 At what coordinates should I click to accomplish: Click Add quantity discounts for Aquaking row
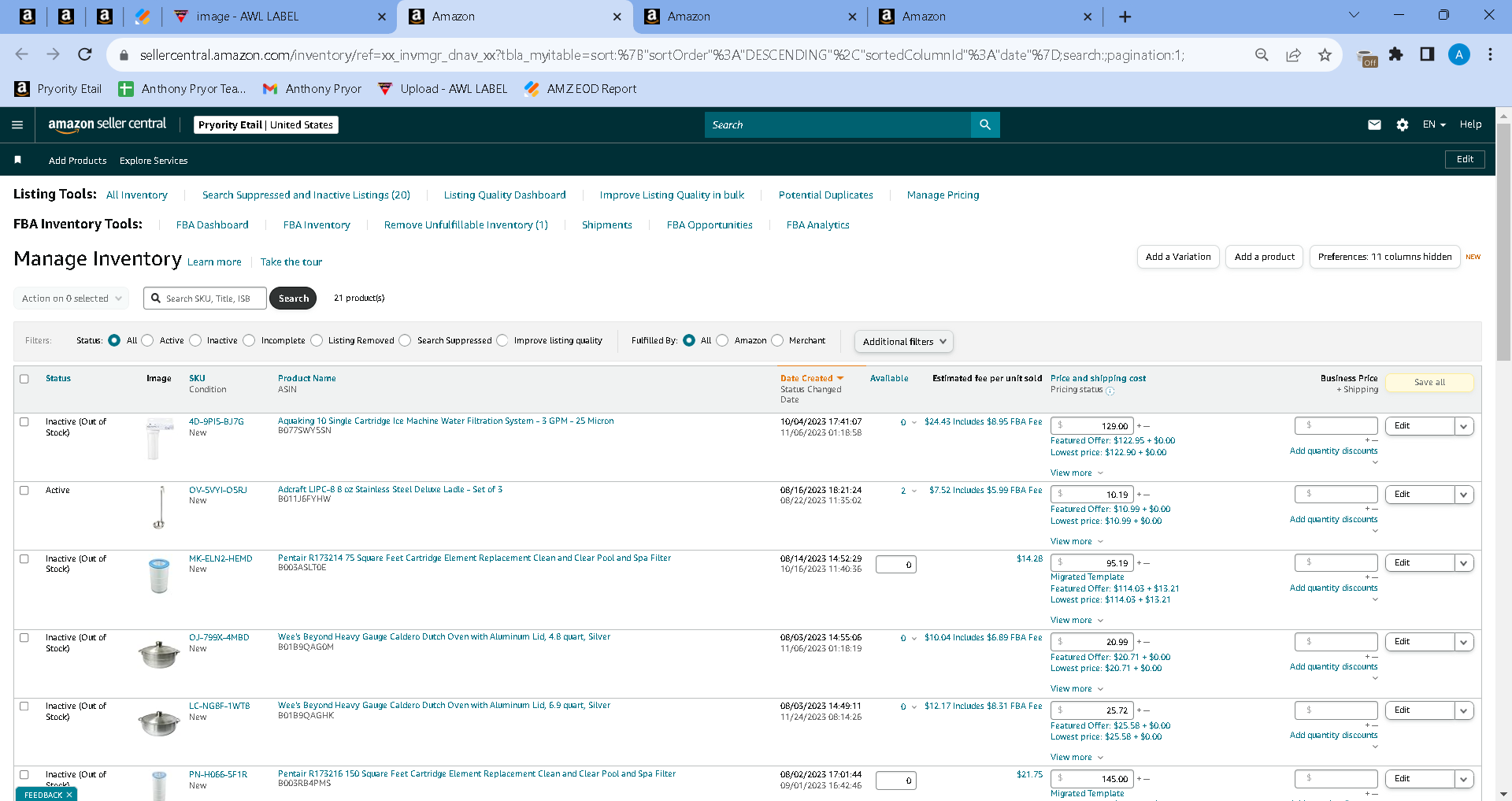(1333, 451)
